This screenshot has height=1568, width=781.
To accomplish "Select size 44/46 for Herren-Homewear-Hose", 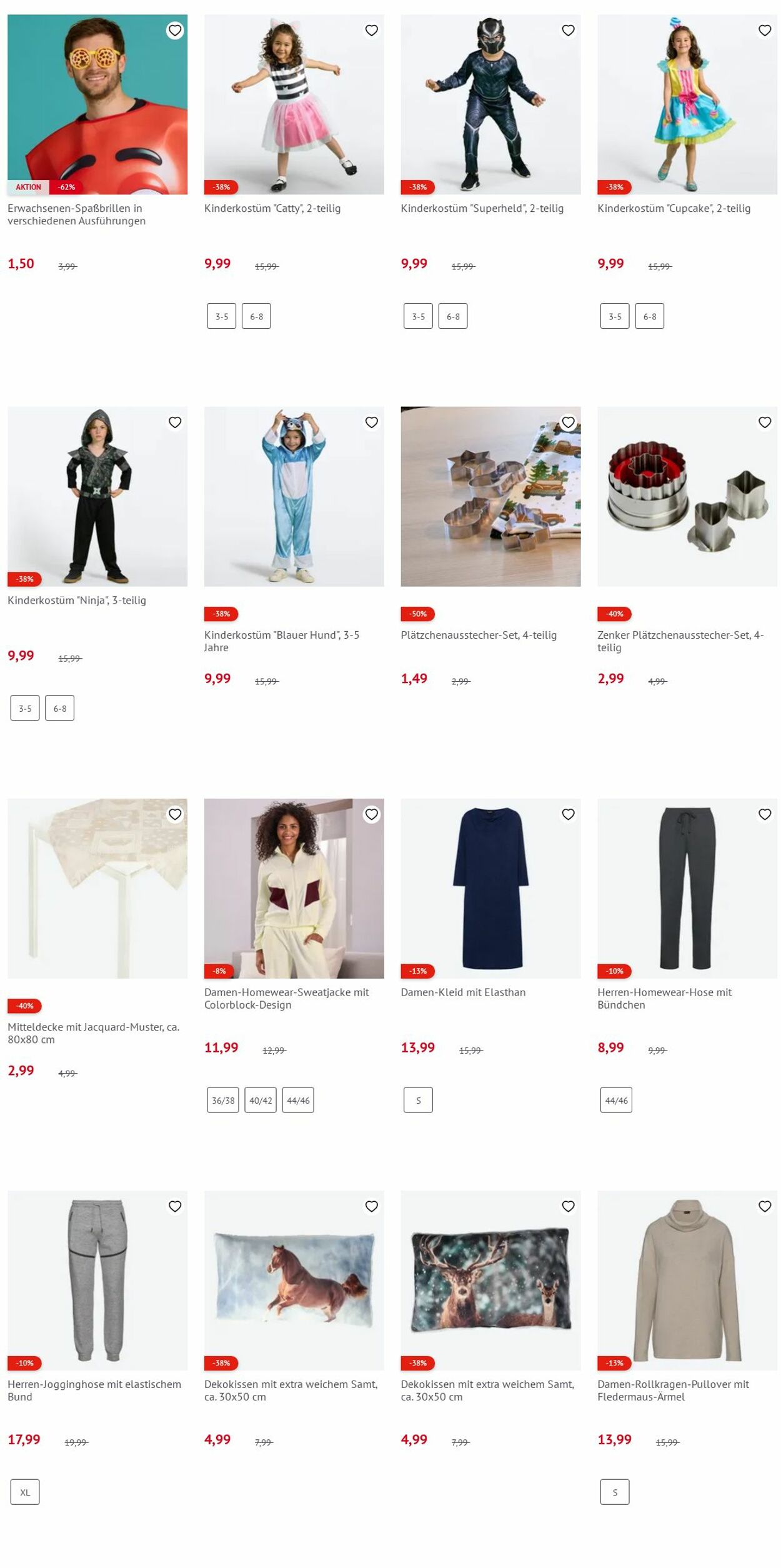I will [616, 1100].
